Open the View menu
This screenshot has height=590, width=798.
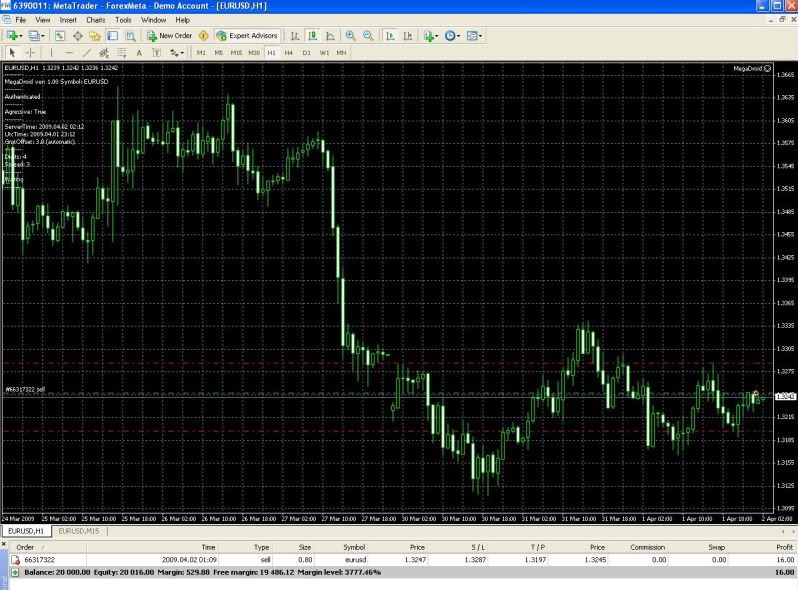pos(43,20)
